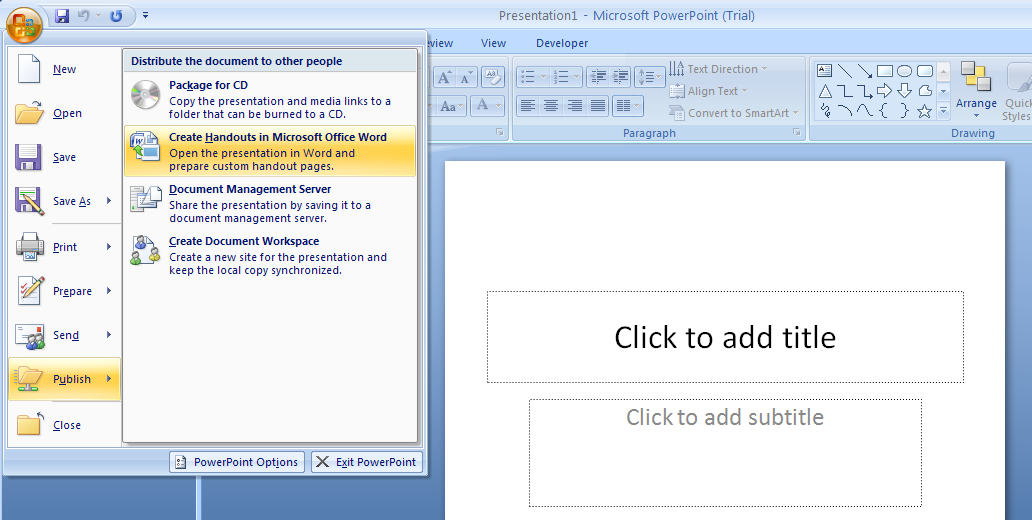
Task: Click Align Text Left icon
Action: pyautogui.click(x=528, y=106)
